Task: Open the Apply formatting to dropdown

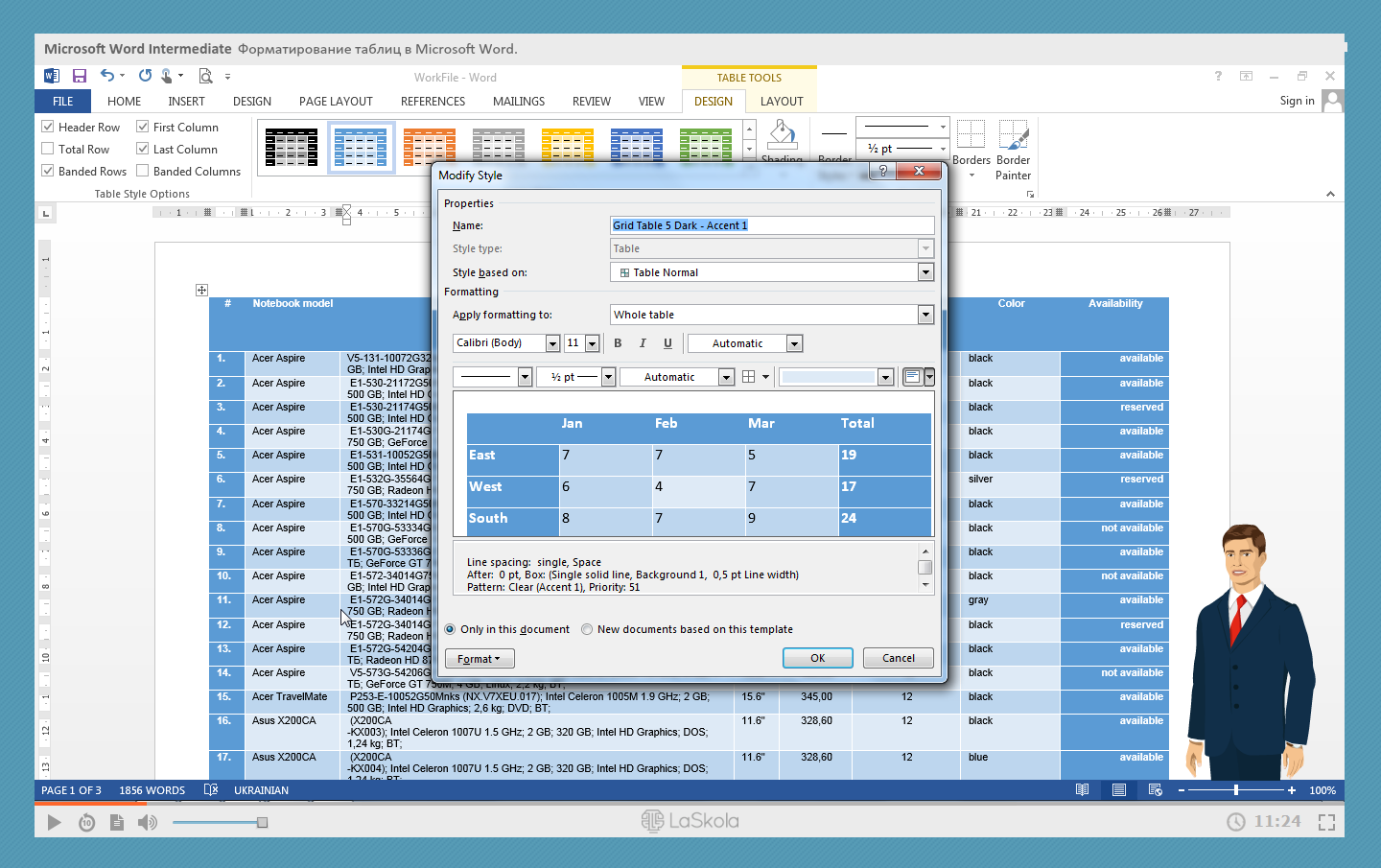Action: (x=925, y=315)
